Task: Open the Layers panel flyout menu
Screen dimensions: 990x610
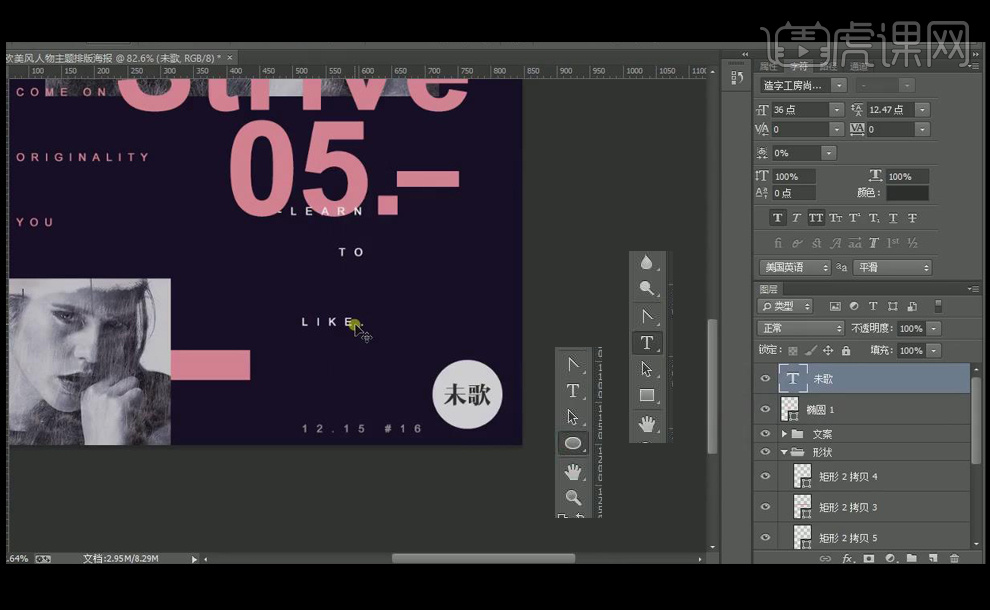Action: coord(972,289)
